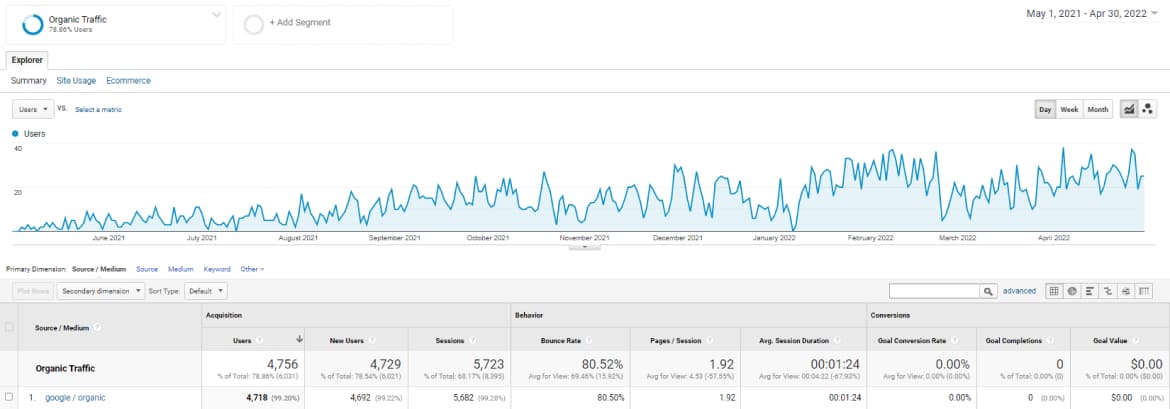This screenshot has height=409, width=1170.
Task: Select the data table view icon
Action: click(1053, 291)
